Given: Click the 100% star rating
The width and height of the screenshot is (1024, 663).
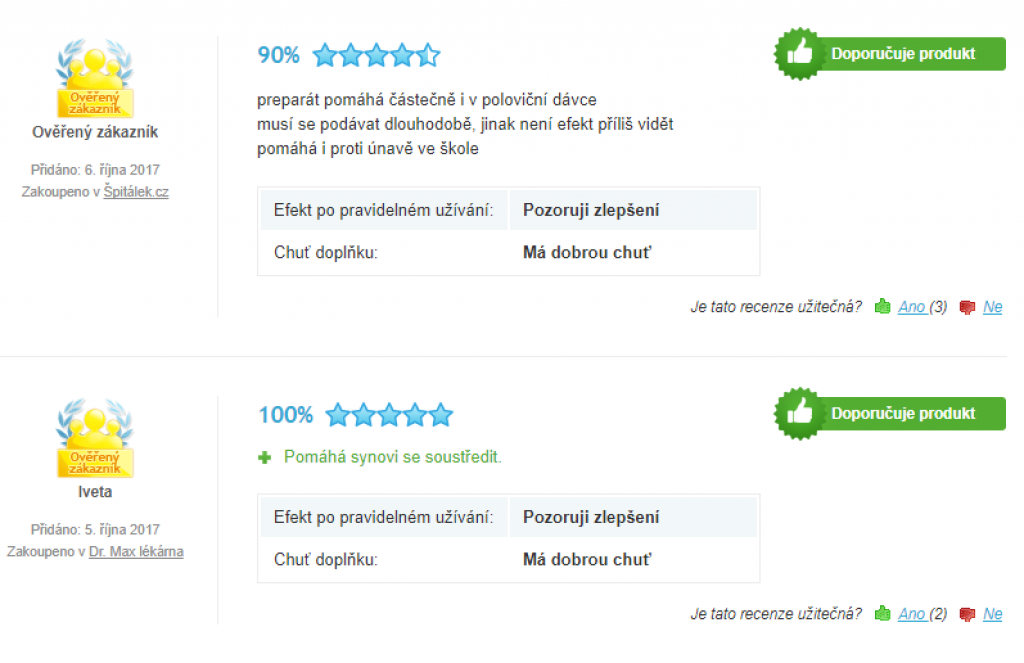Looking at the screenshot, I should click(389, 415).
